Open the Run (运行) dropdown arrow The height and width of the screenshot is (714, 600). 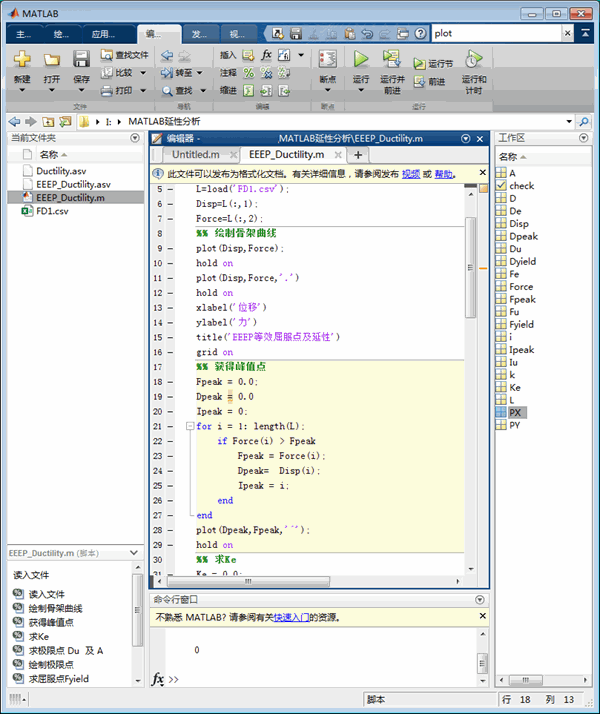click(361, 90)
